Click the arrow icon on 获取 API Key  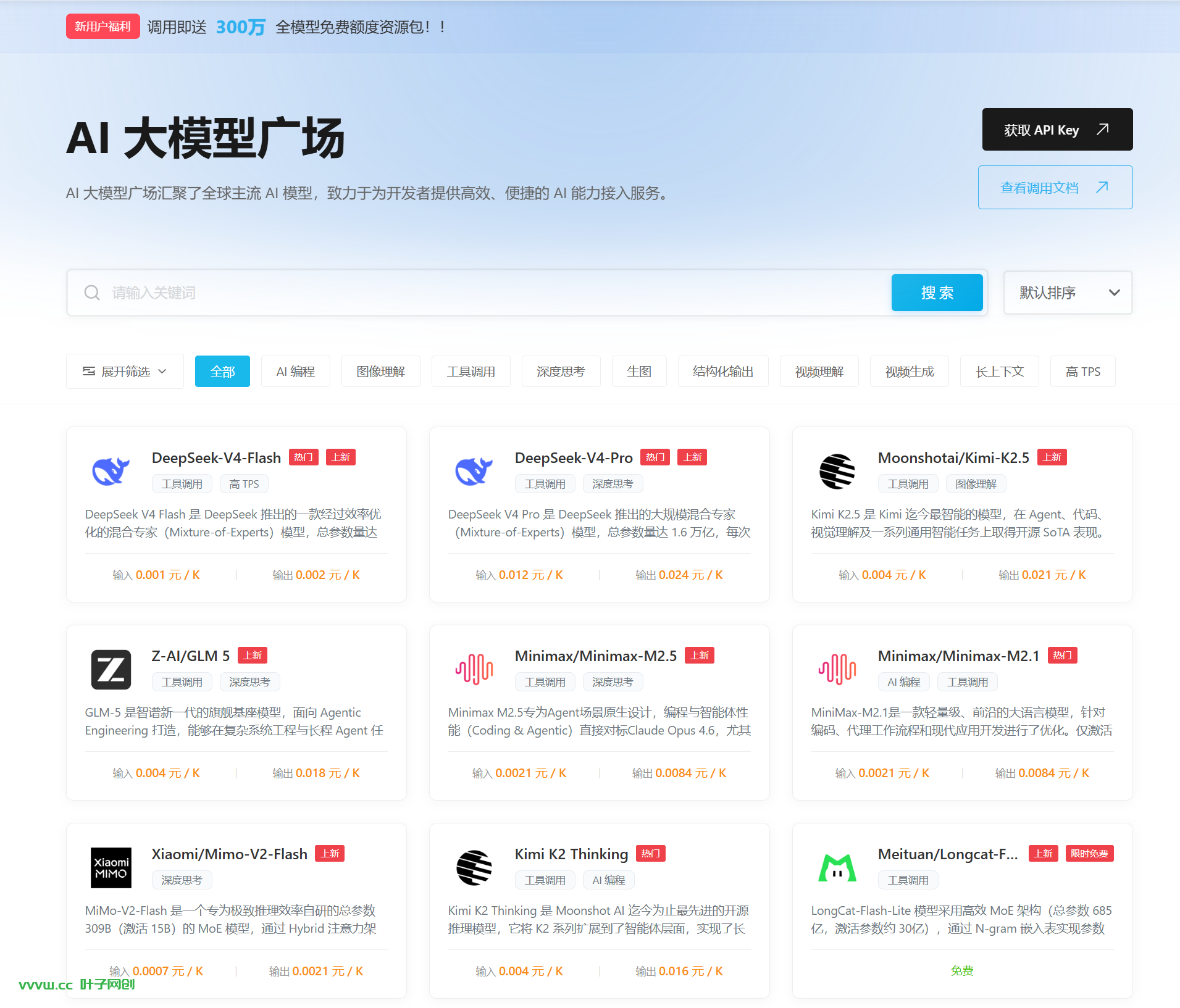pyautogui.click(x=1103, y=129)
